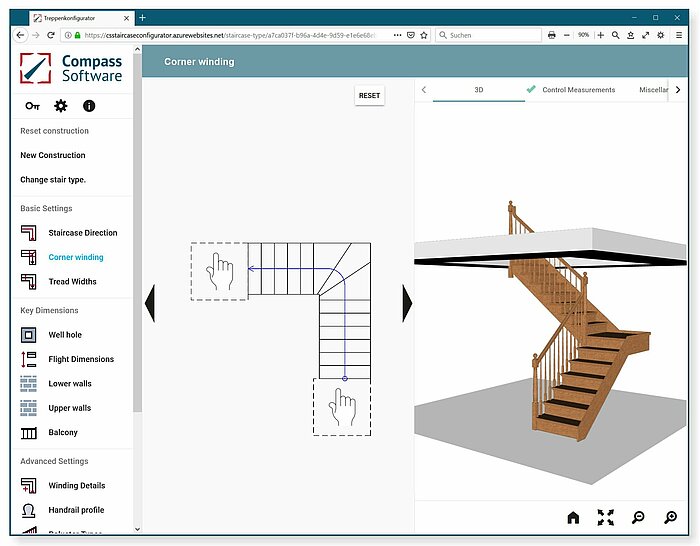This screenshot has width=700, height=546.
Task: Click the Flight Dimensions icon
Action: coord(29,359)
